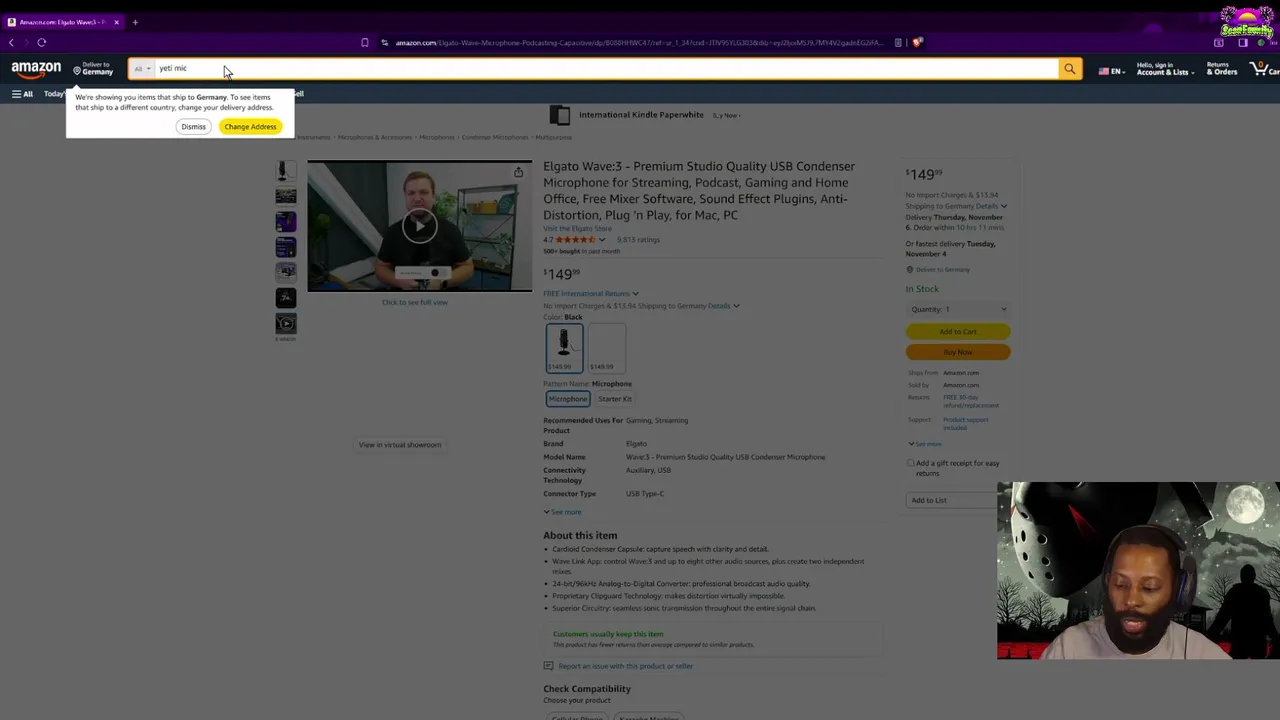The image size is (1280, 720).
Task: Click the browser sidebar panel icon
Action: (x=1243, y=43)
